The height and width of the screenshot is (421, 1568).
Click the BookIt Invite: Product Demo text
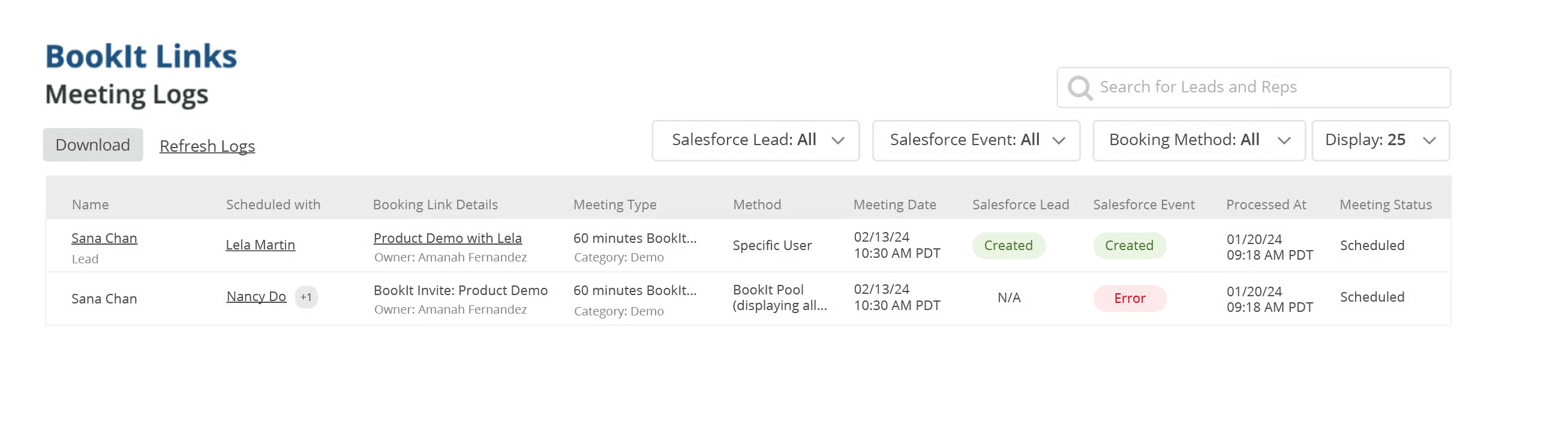point(460,290)
